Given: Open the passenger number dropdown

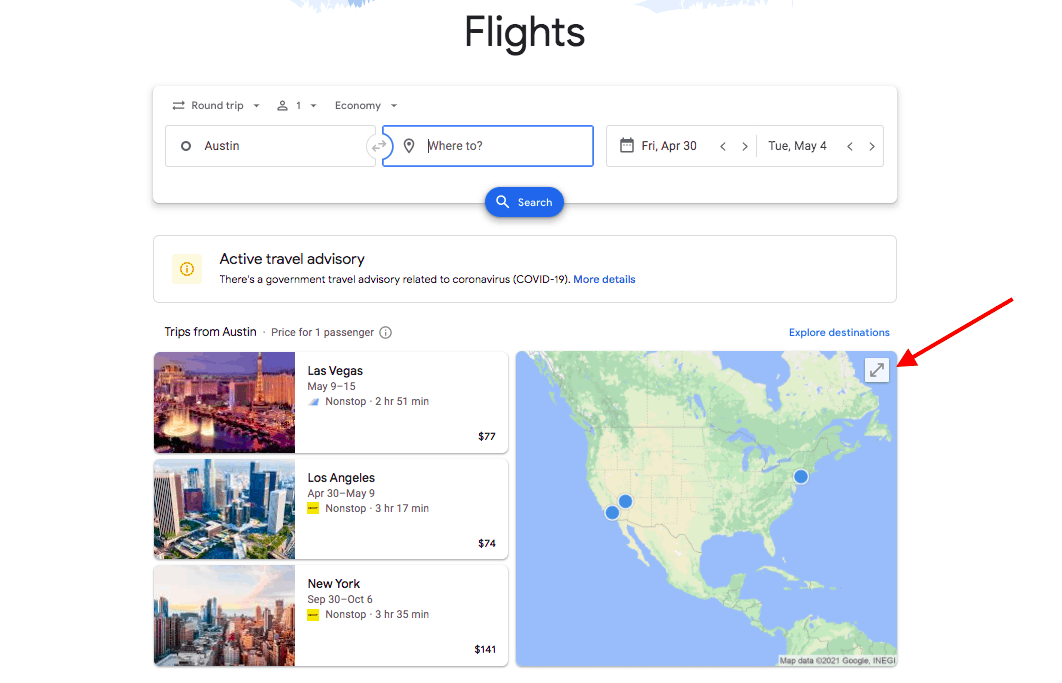Looking at the screenshot, I should click(298, 105).
